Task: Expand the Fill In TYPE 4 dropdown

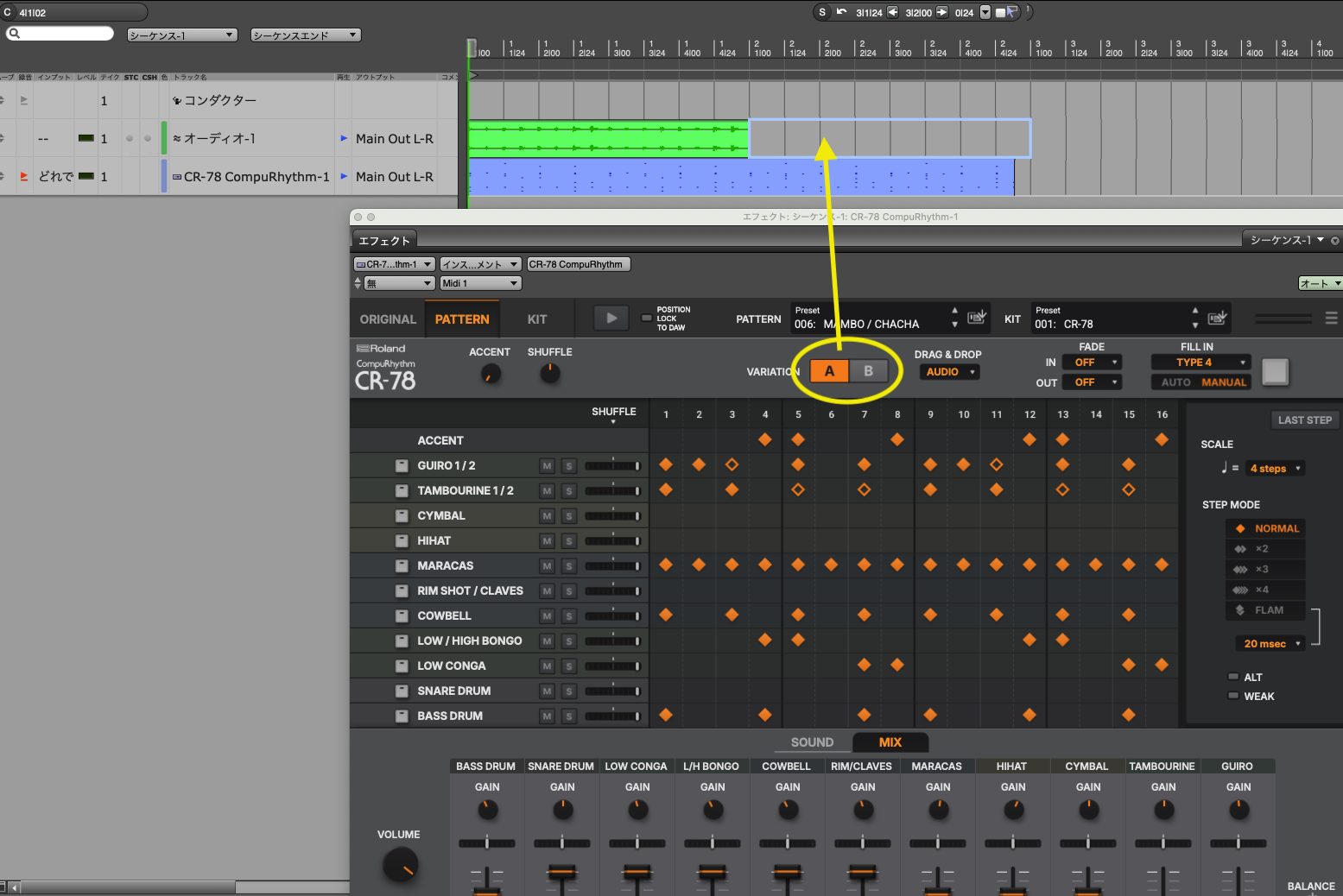Action: pyautogui.click(x=1200, y=363)
